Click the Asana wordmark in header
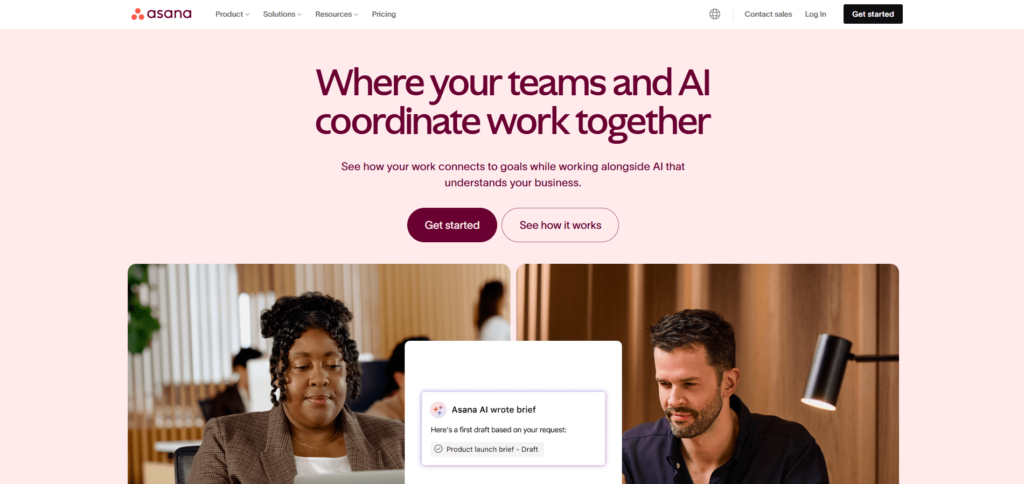Image resolution: width=1024 pixels, height=484 pixels. coord(170,14)
